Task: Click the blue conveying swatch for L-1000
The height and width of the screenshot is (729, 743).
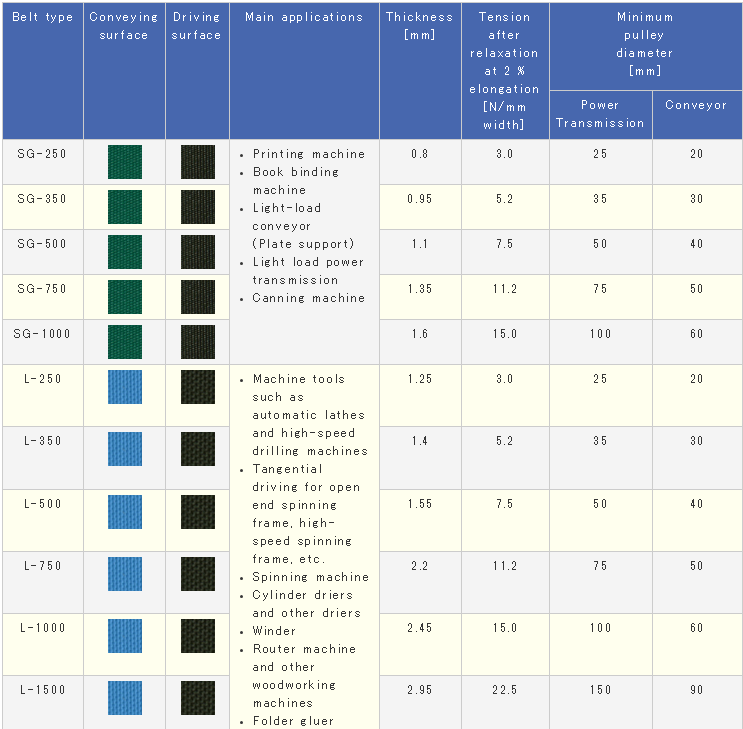Action: (124, 636)
